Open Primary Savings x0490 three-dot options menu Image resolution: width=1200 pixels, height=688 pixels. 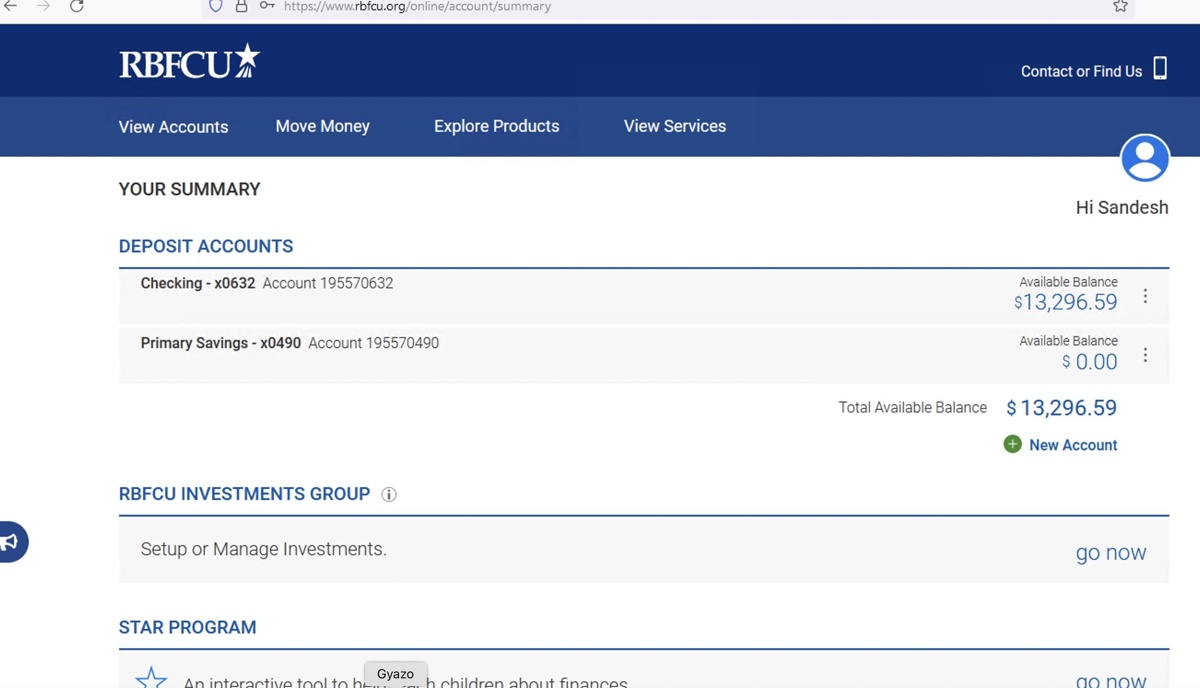(x=1145, y=355)
